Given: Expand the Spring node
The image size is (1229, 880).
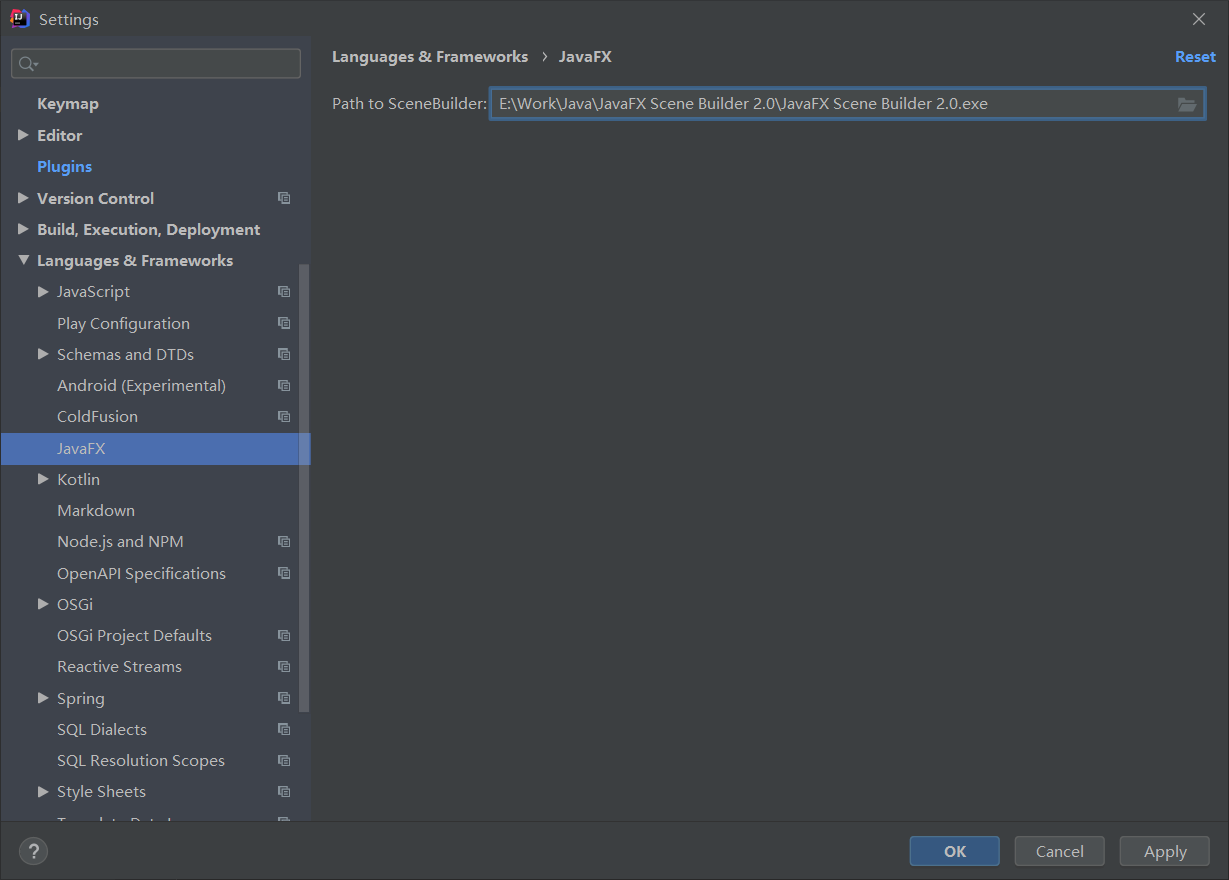Looking at the screenshot, I should [43, 698].
